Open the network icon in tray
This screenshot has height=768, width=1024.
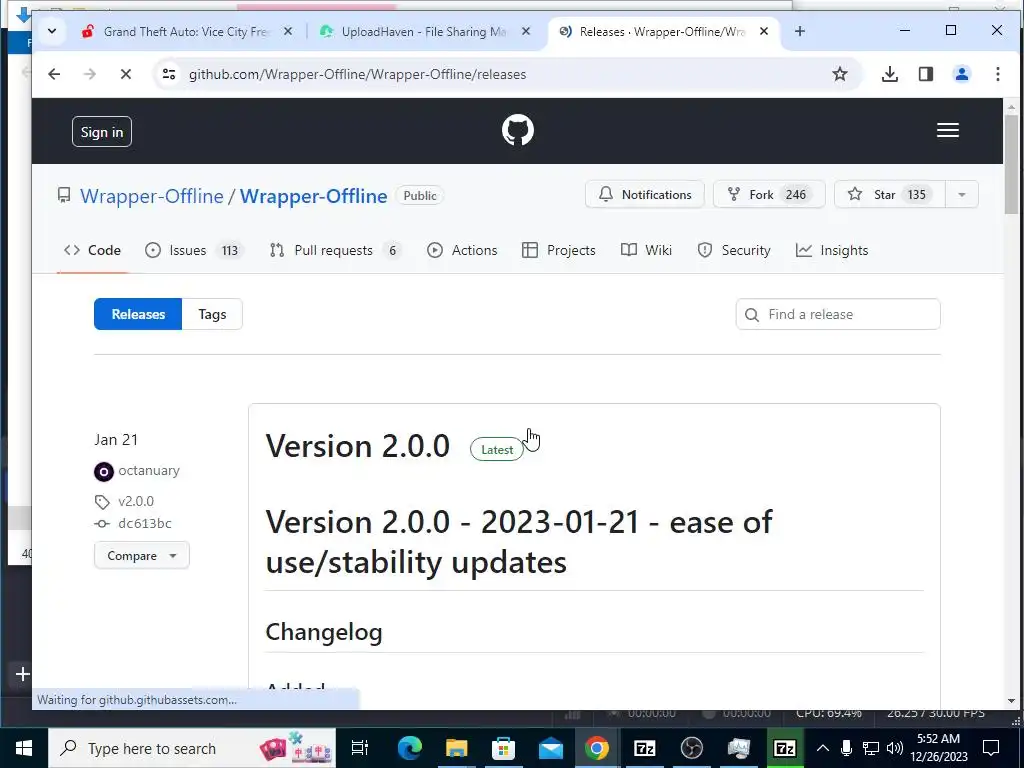click(871, 748)
